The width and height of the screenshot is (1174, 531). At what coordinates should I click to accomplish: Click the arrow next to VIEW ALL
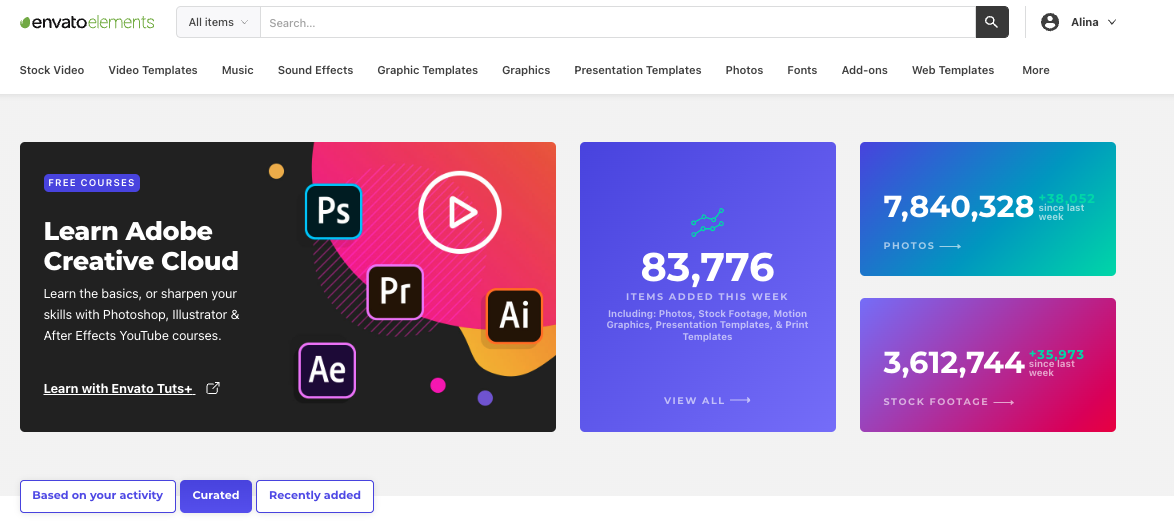740,401
